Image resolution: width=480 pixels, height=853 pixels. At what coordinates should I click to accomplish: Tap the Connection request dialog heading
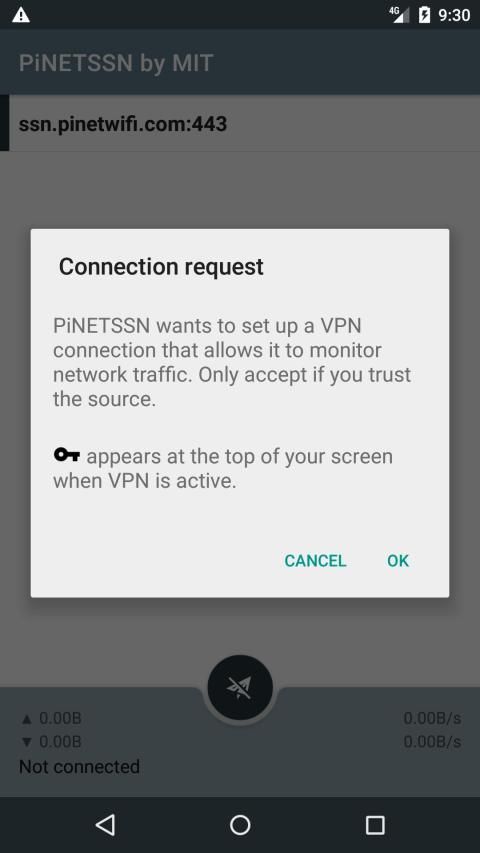click(161, 267)
